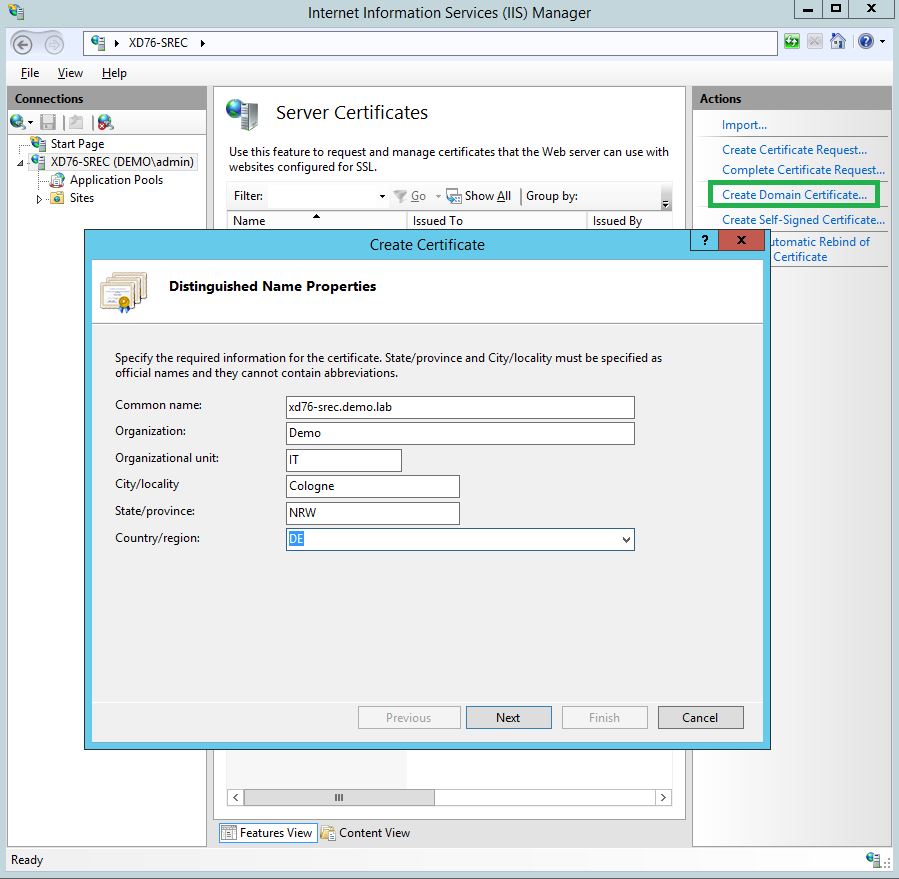The width and height of the screenshot is (899, 879).
Task: Click the Common name input field
Action: pos(460,407)
